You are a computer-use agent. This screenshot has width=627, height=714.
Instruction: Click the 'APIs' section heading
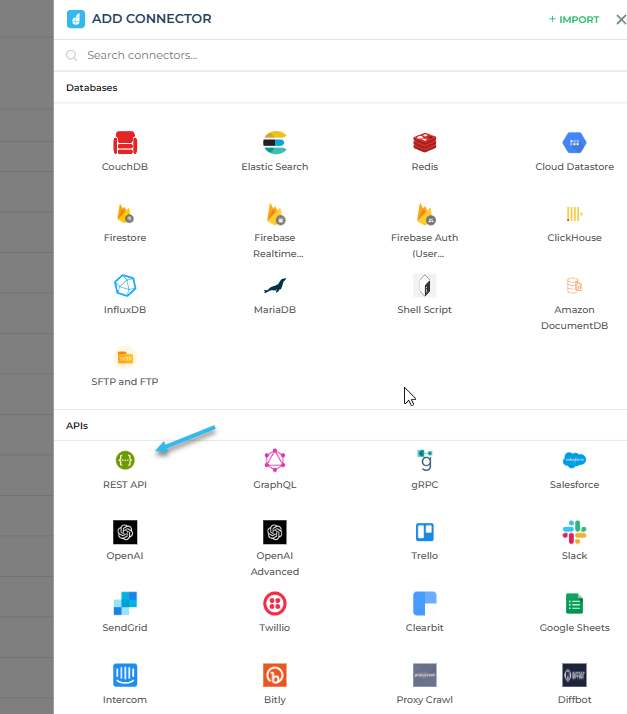pyautogui.click(x=77, y=426)
